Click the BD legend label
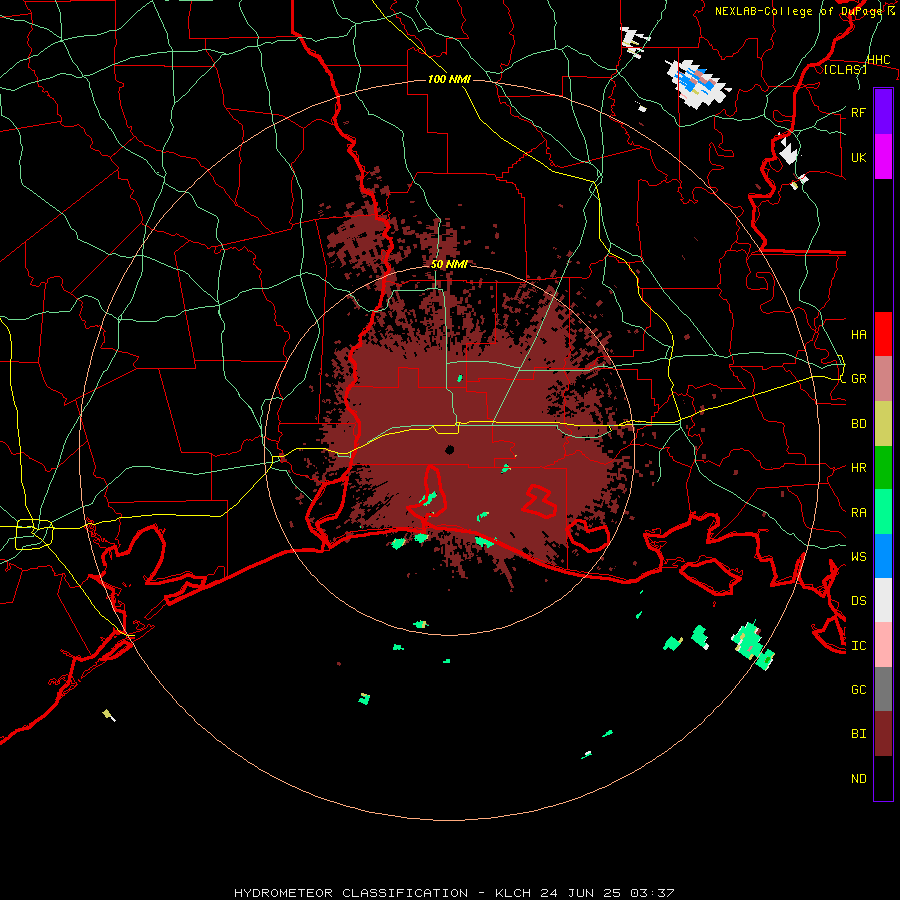Viewport: 900px width, 900px height. [859, 424]
